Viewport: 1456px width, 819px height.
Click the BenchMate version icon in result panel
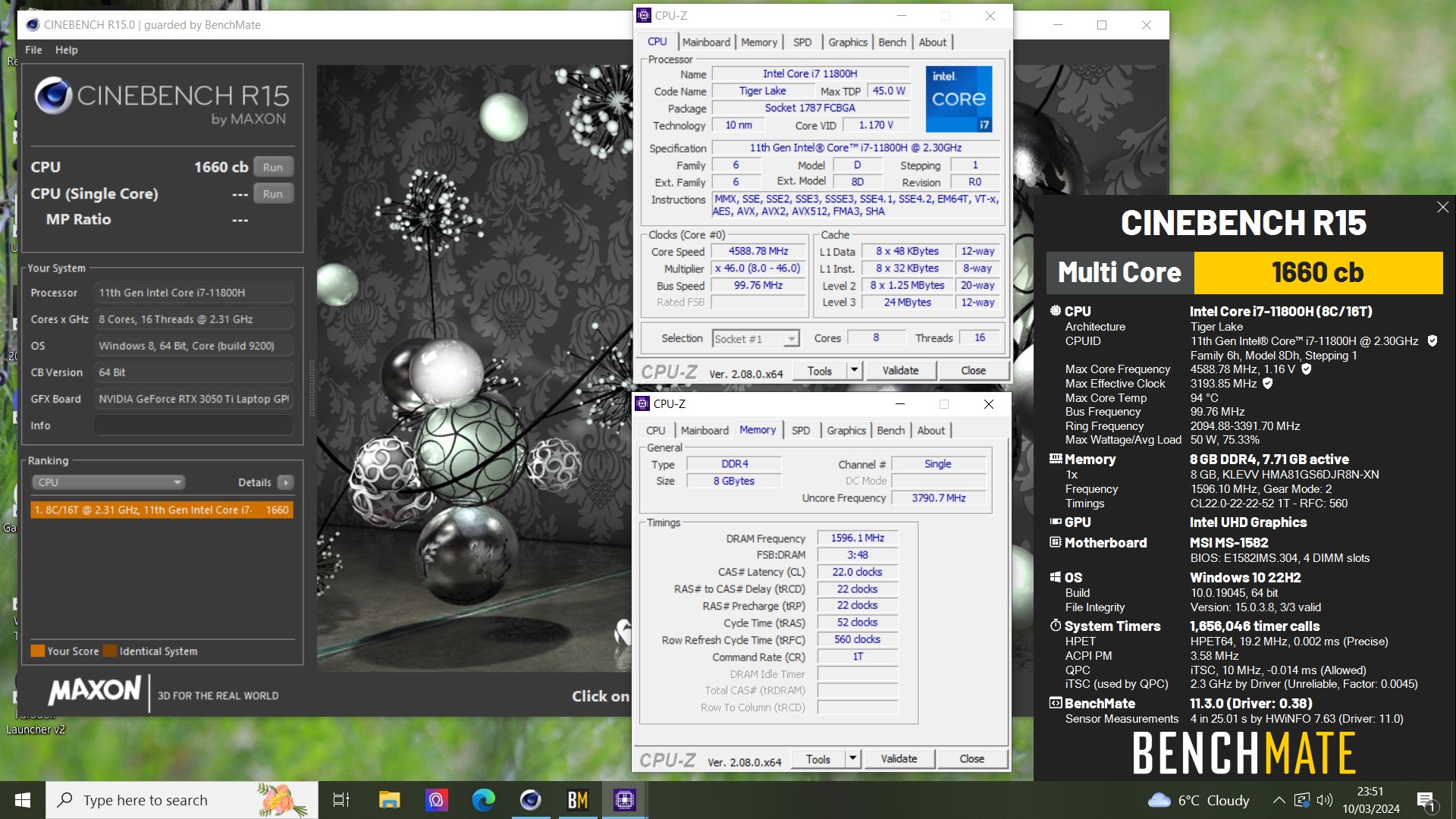pos(1055,703)
